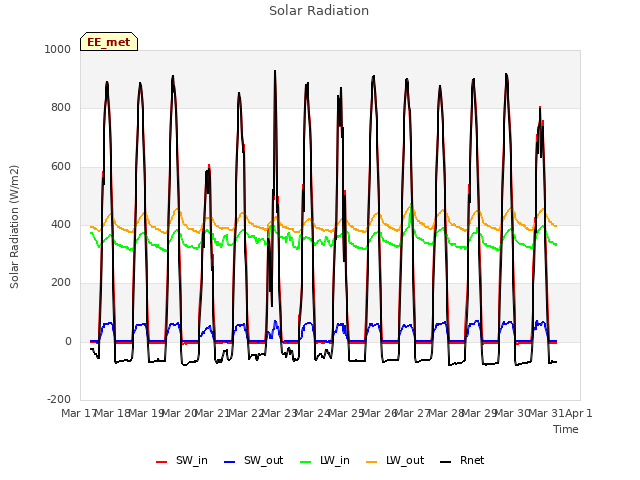The height and width of the screenshot is (480, 640).
Task: Click the Mar 21 x-axis tick label
Action: tap(213, 413)
